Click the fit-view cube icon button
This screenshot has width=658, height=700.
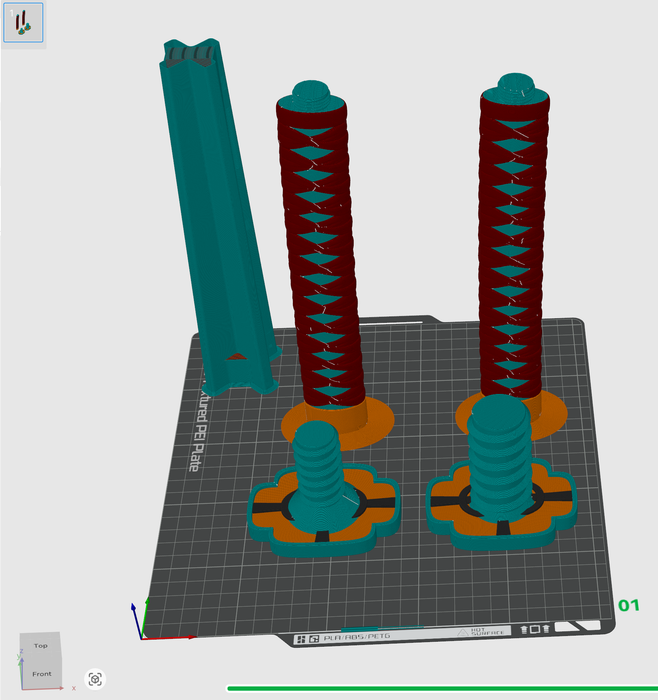tap(95, 679)
